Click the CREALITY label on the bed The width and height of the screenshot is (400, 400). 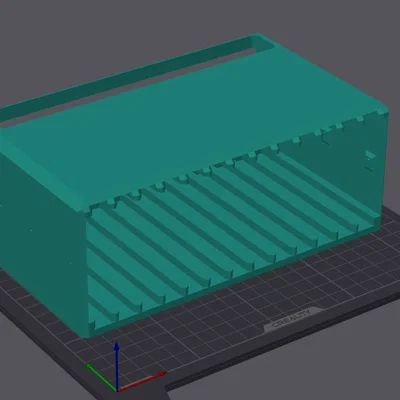click(292, 319)
